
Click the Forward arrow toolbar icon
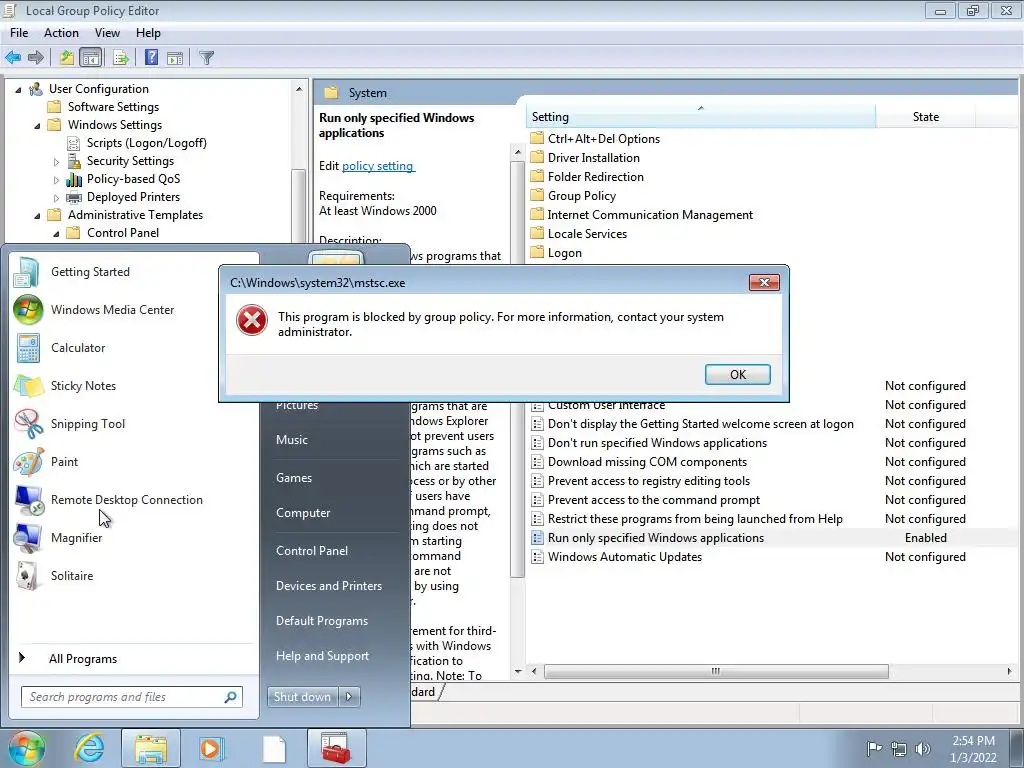(x=36, y=57)
